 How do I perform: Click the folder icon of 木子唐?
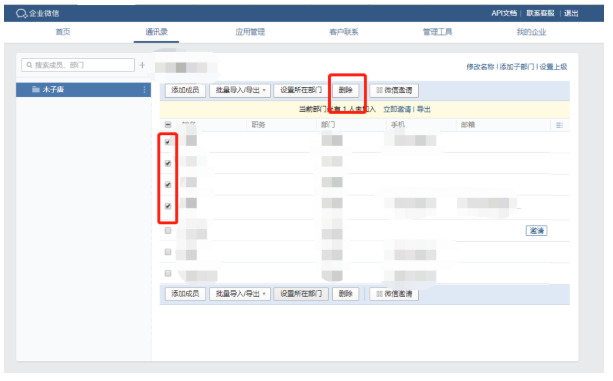[36, 89]
